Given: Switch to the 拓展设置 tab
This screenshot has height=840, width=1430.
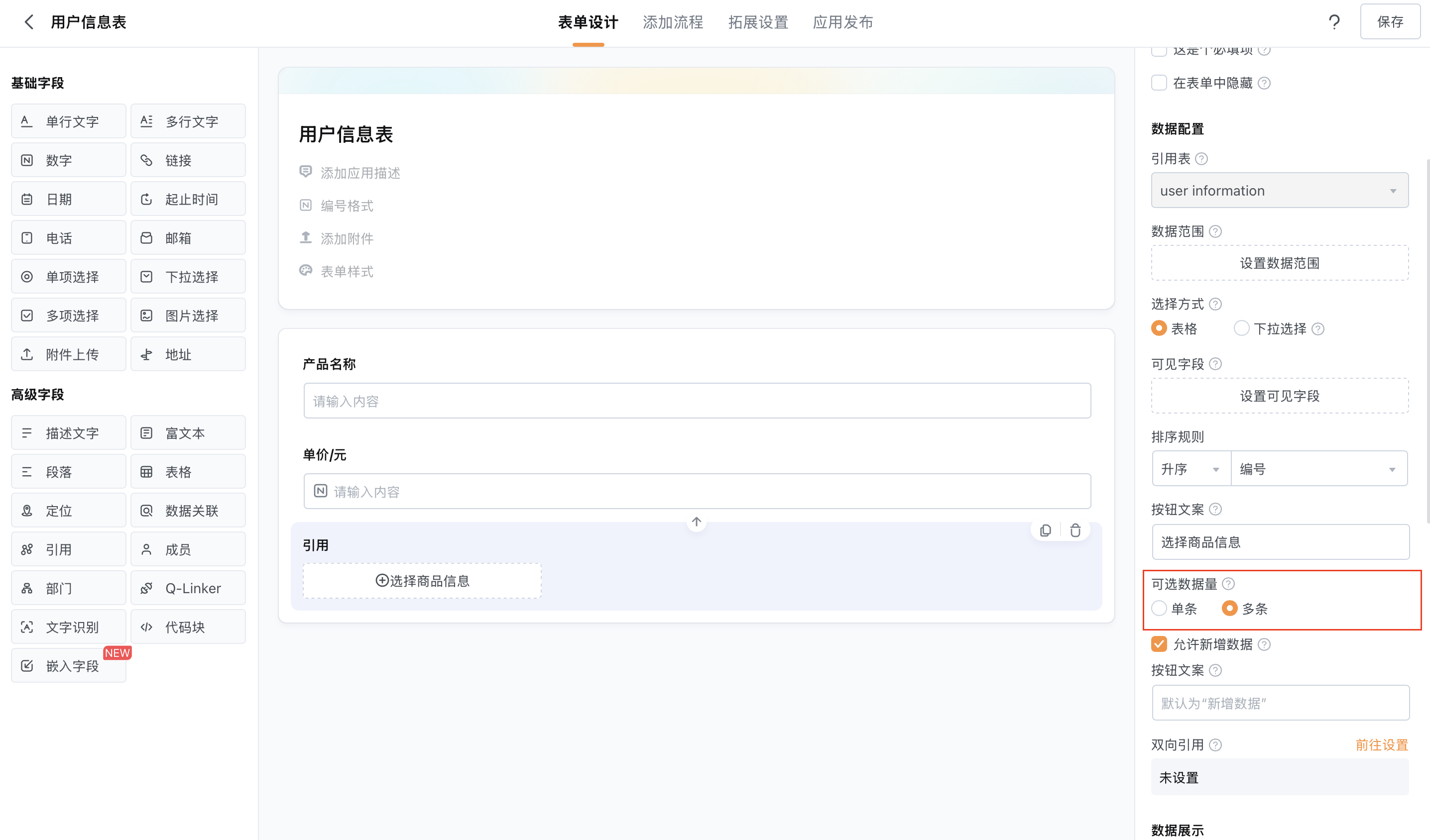Looking at the screenshot, I should (x=758, y=22).
